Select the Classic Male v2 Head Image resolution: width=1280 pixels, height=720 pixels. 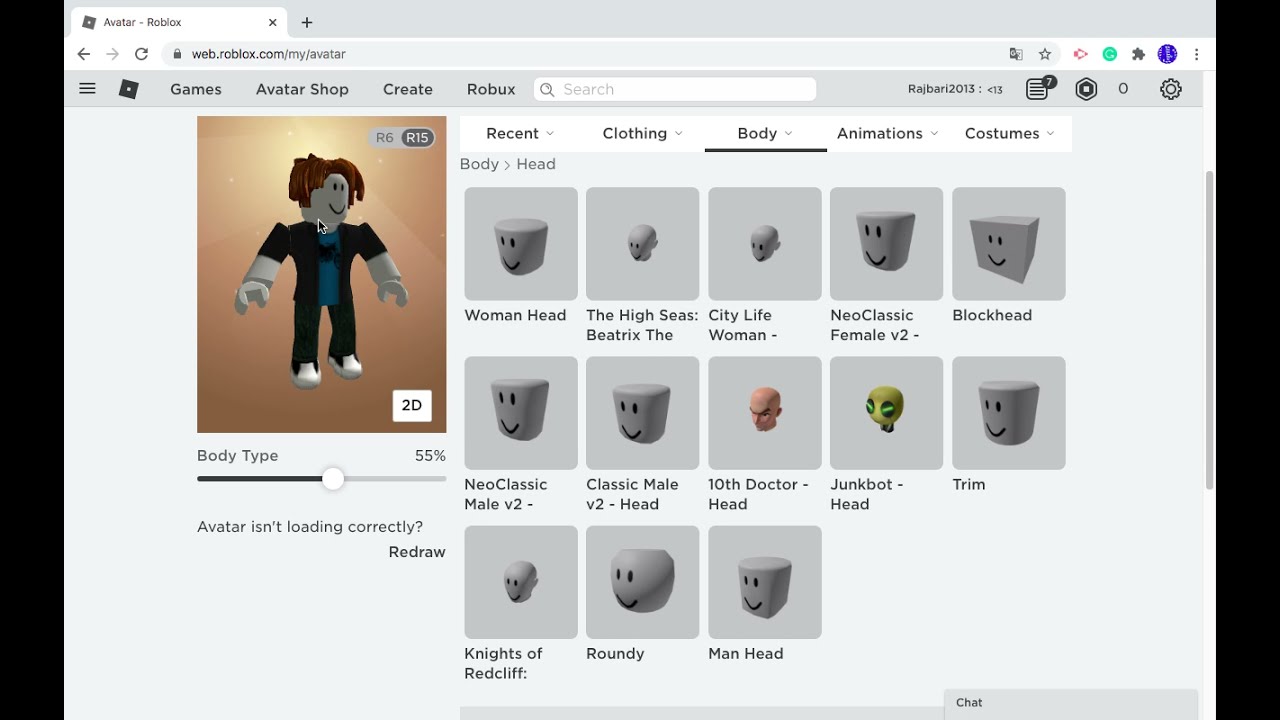pos(643,413)
